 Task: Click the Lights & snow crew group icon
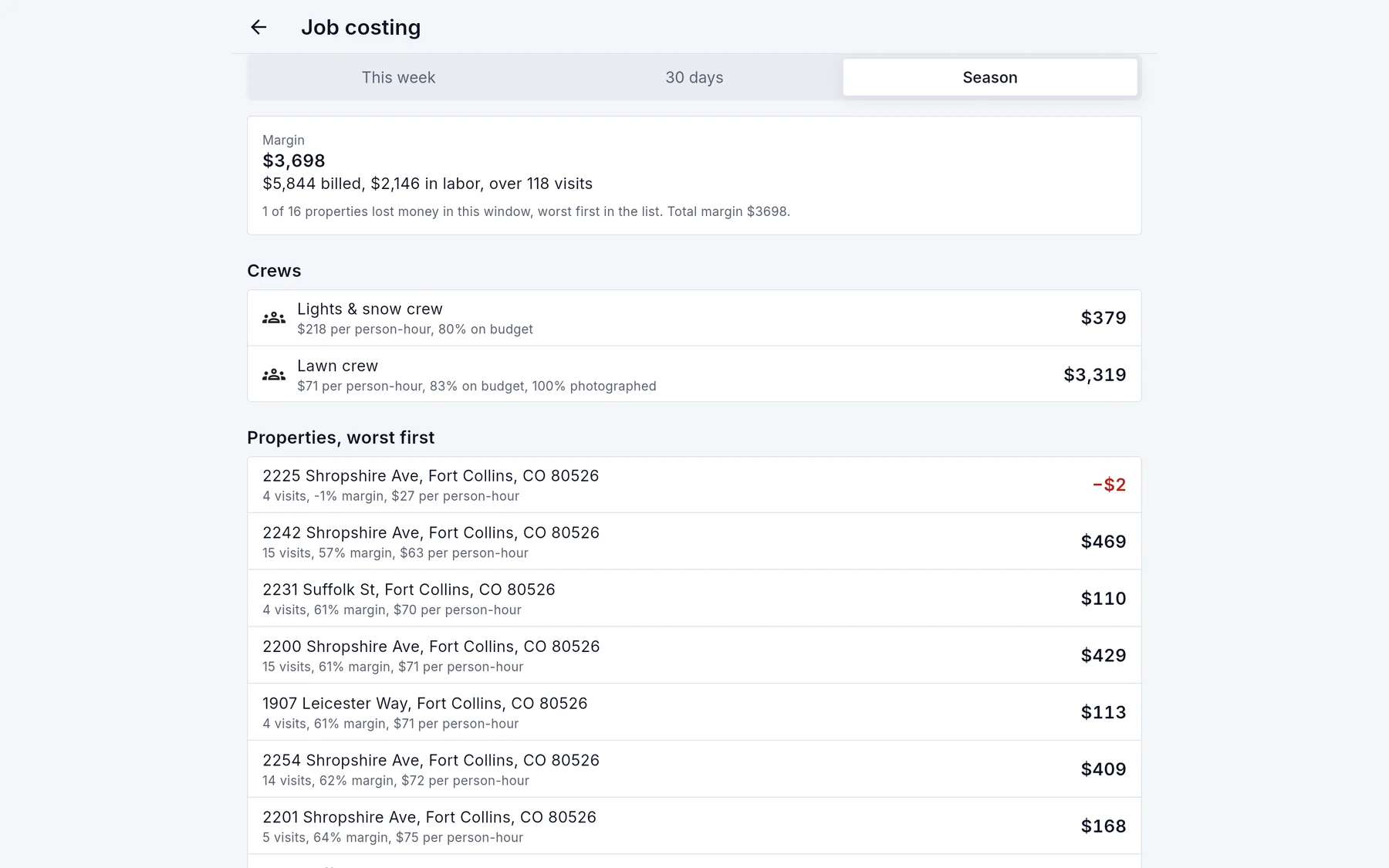point(274,318)
